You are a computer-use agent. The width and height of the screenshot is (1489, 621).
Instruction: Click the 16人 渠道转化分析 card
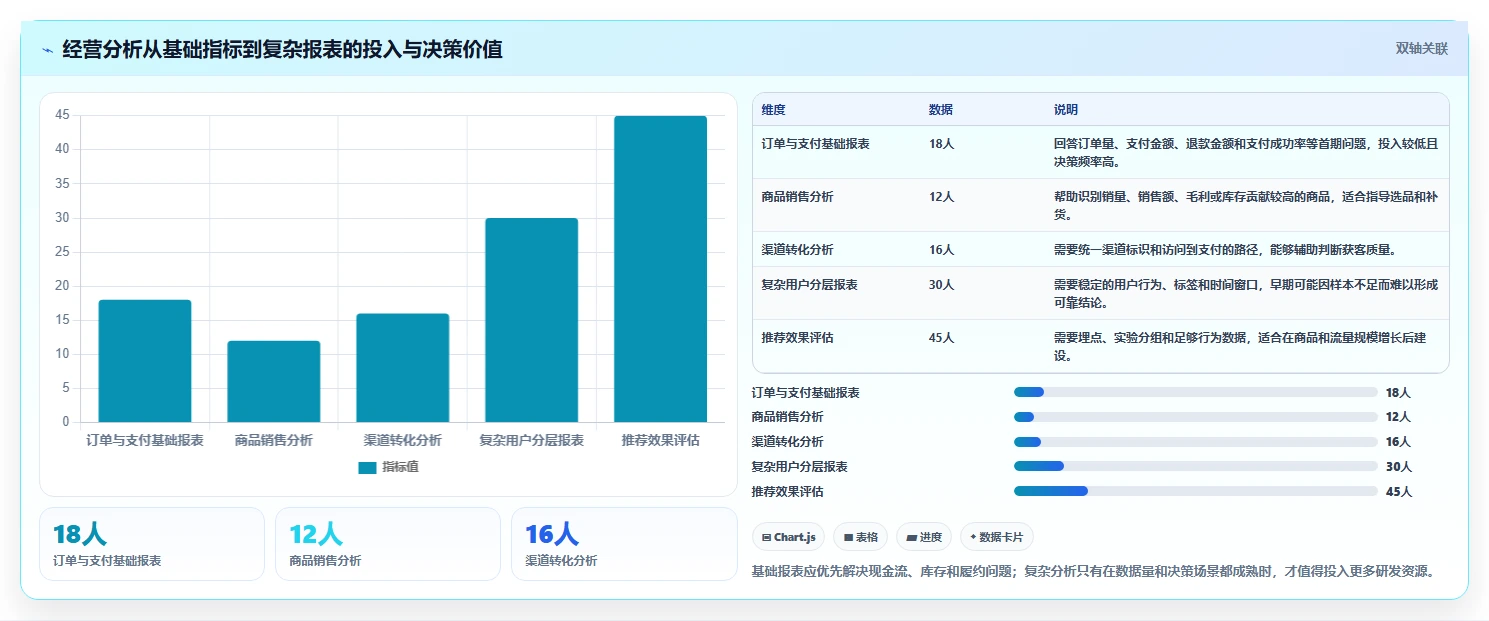624,544
